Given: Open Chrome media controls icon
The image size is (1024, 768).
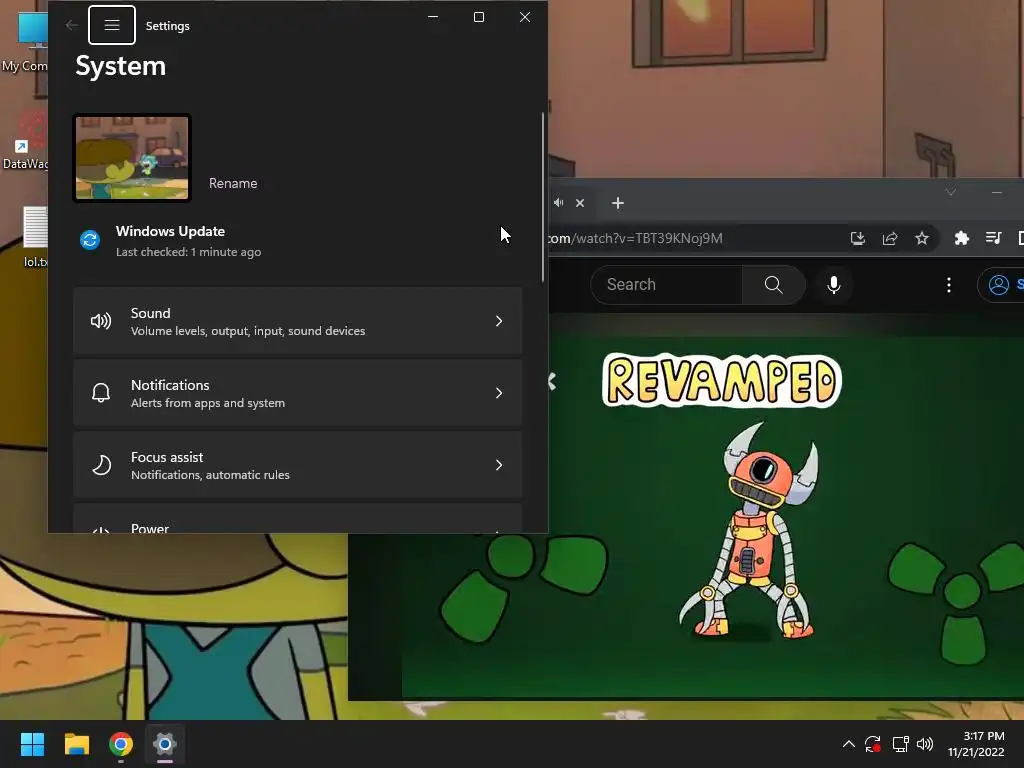Looking at the screenshot, I should coord(993,238).
